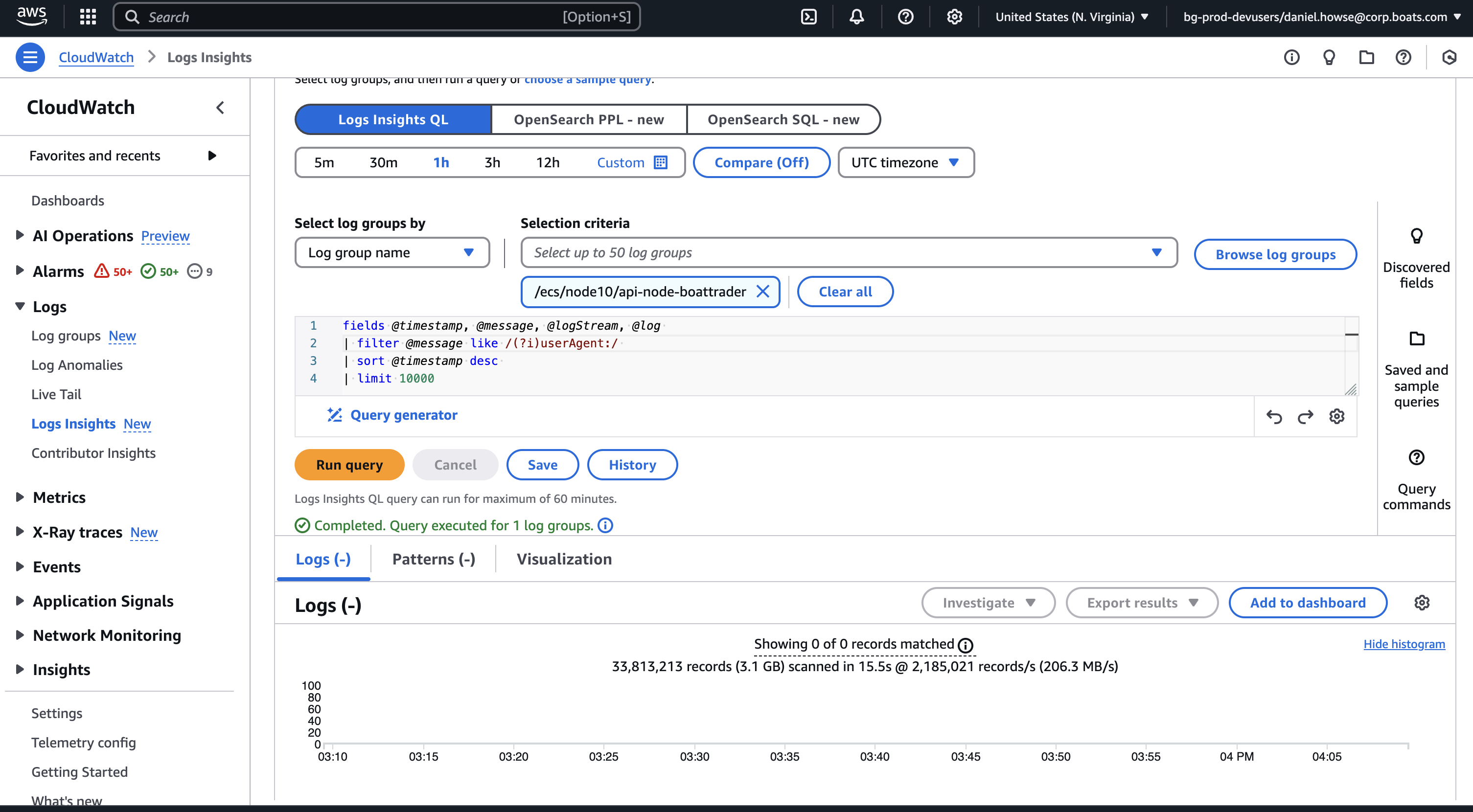
Task: Open query History
Action: [x=632, y=465]
